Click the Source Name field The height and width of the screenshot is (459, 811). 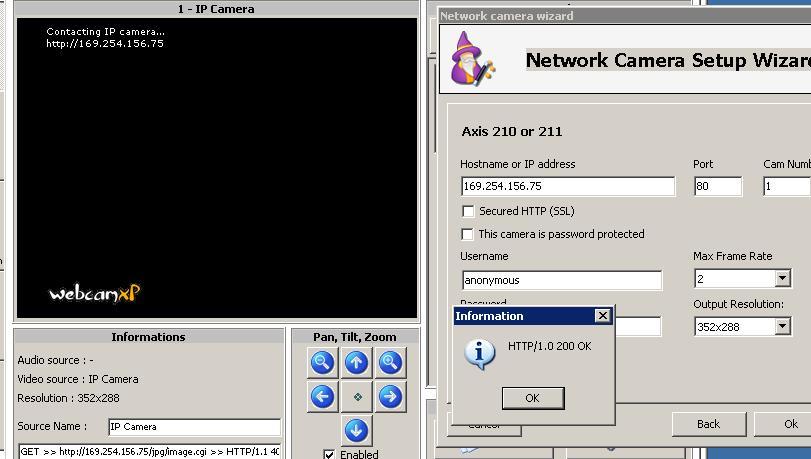(194, 427)
